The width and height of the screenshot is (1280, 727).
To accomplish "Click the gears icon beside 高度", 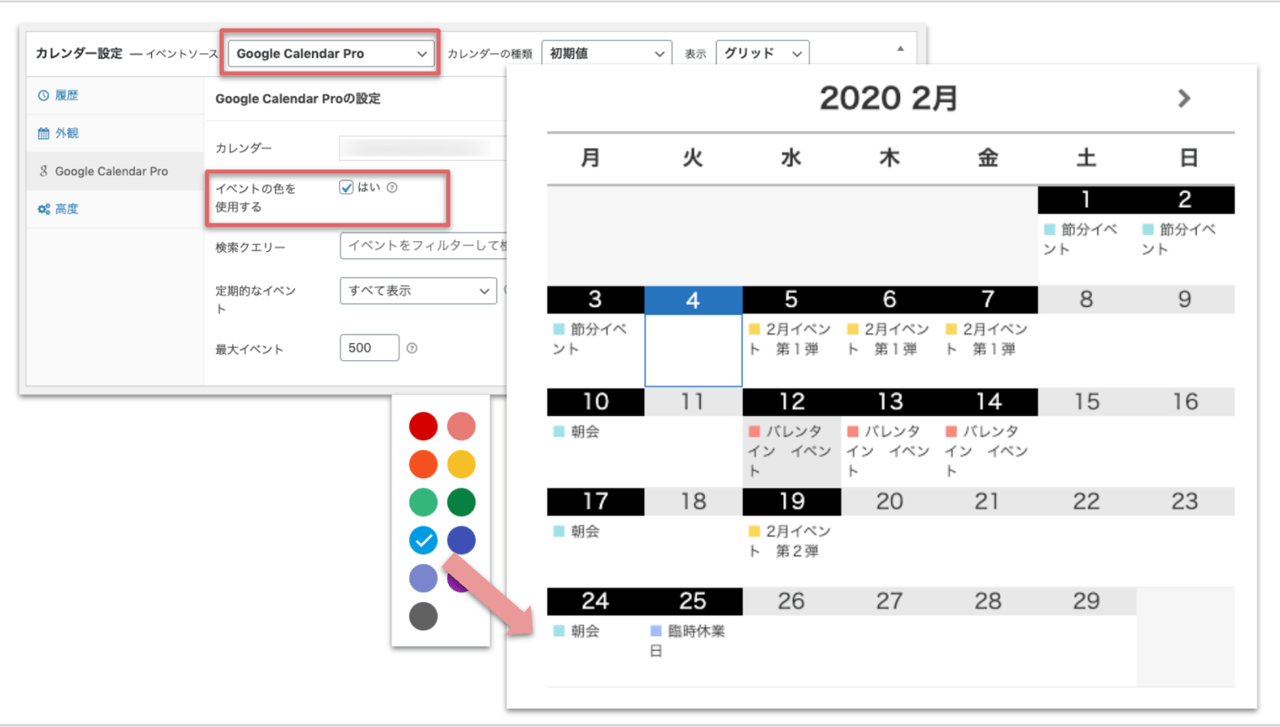I will click(43, 209).
